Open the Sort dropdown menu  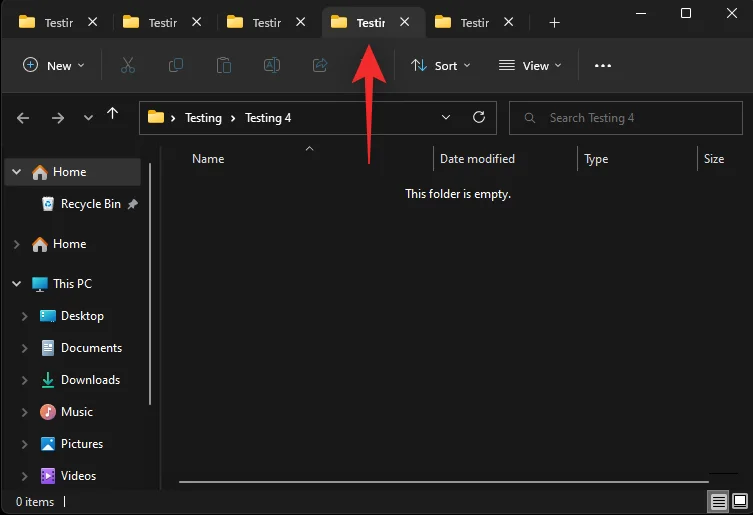[439, 65]
